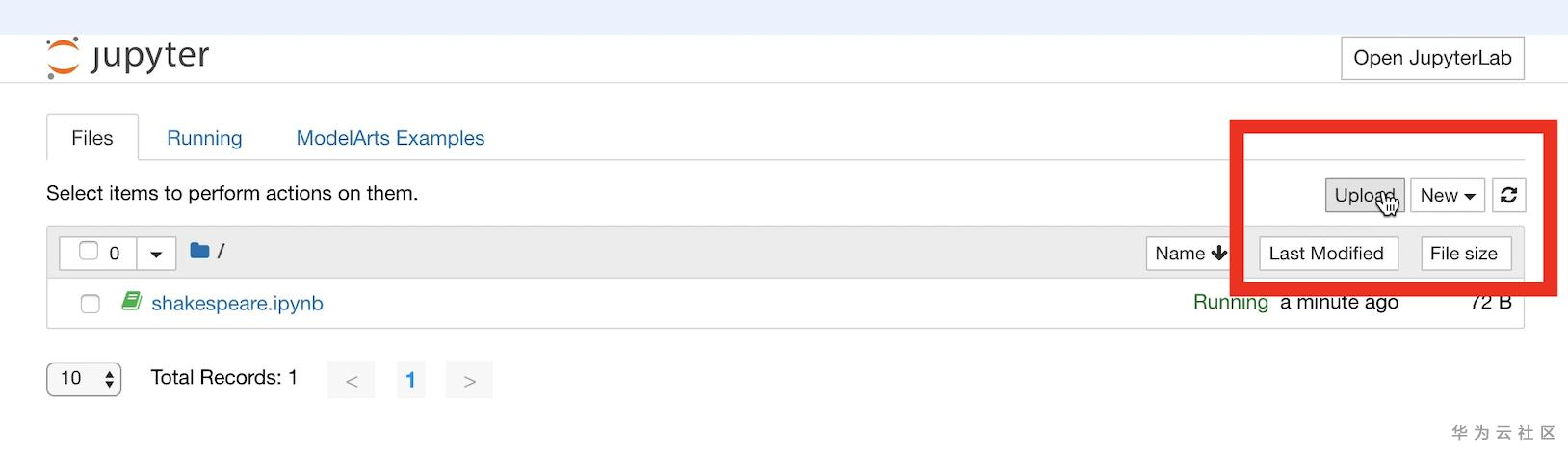Click the green notebook icon beside shakespeare.ipynb

coord(132,302)
